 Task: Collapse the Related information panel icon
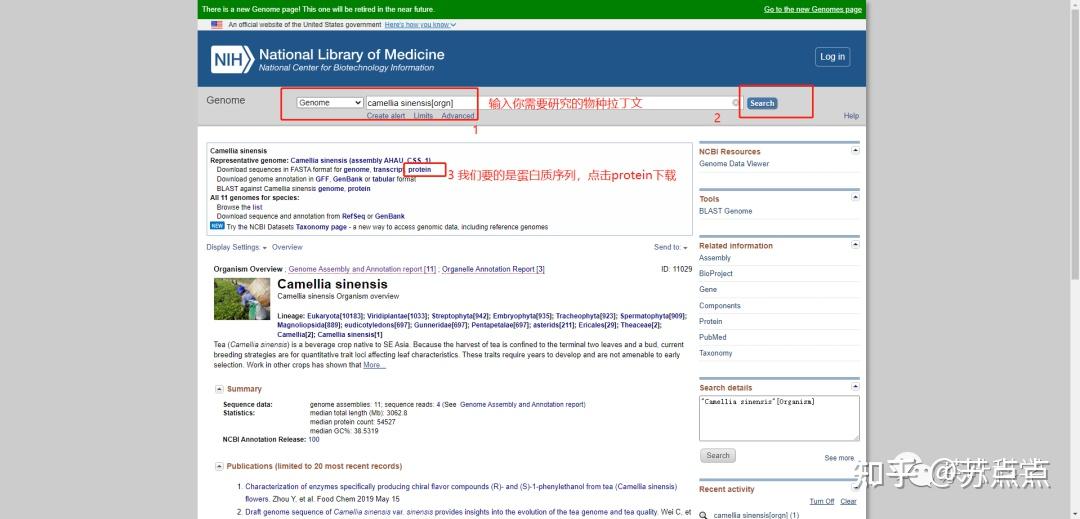point(855,244)
